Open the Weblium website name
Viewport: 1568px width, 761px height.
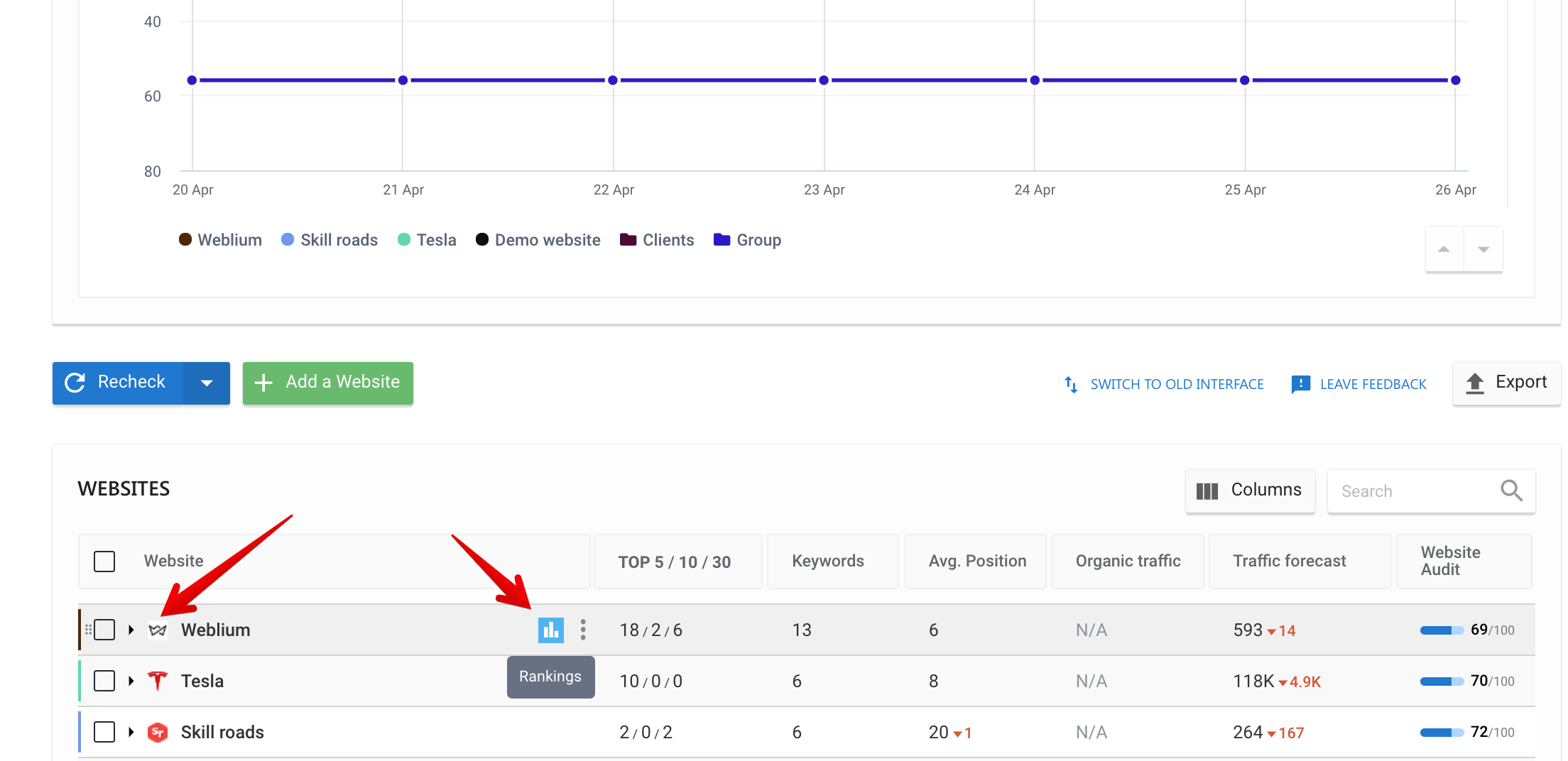tap(215, 630)
